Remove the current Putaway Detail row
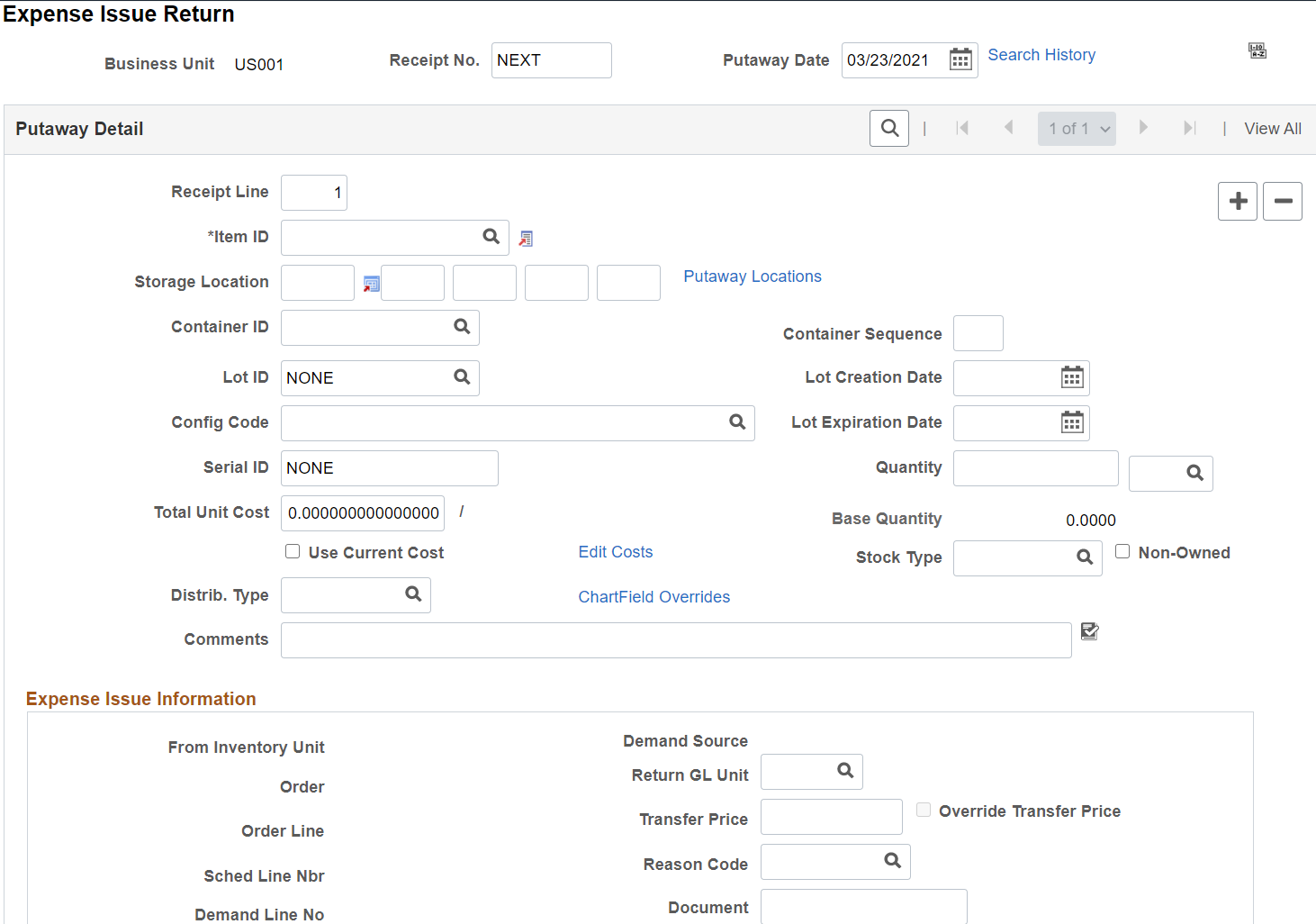 point(1282,201)
